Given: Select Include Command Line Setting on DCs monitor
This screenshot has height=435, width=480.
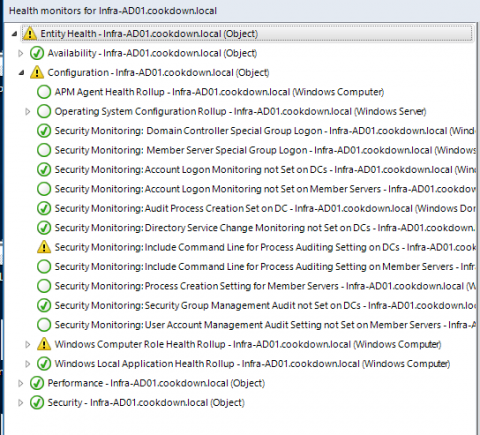Looking at the screenshot, I should coord(265,247).
